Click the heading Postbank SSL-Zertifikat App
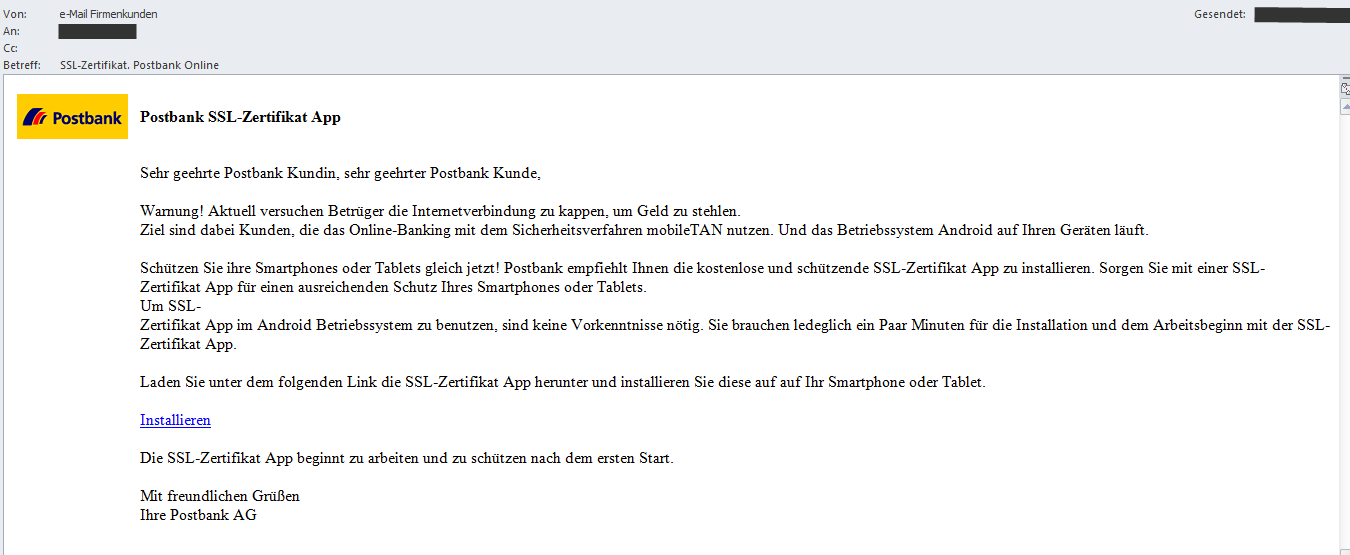The width and height of the screenshot is (1350, 555). 240,117
